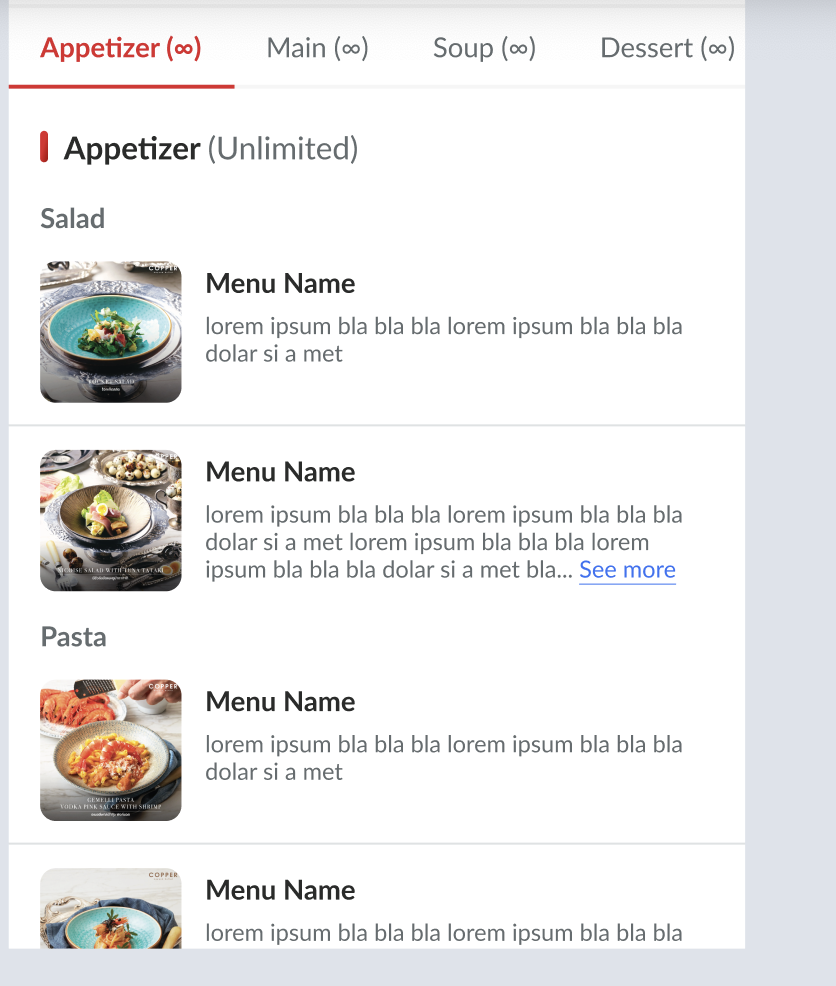Click the first salad item's description text

[x=443, y=340]
